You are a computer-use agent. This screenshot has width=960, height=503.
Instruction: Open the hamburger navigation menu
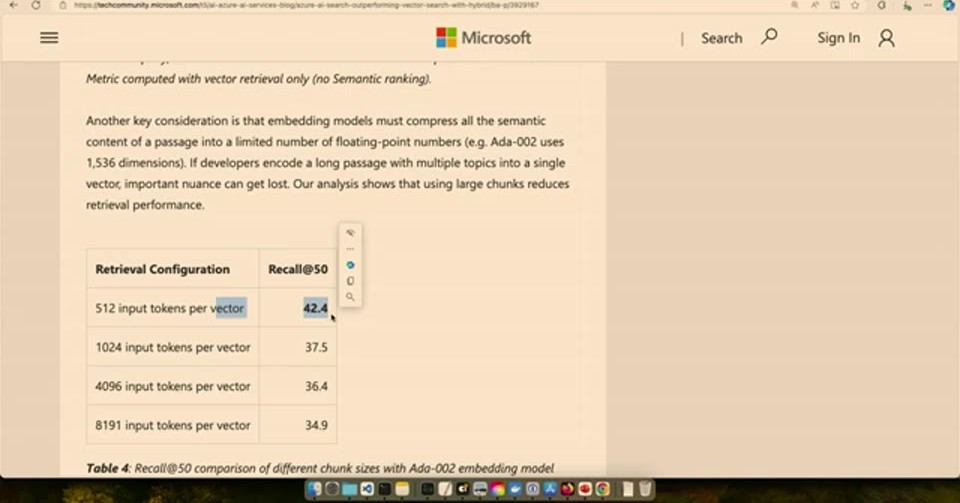(49, 38)
